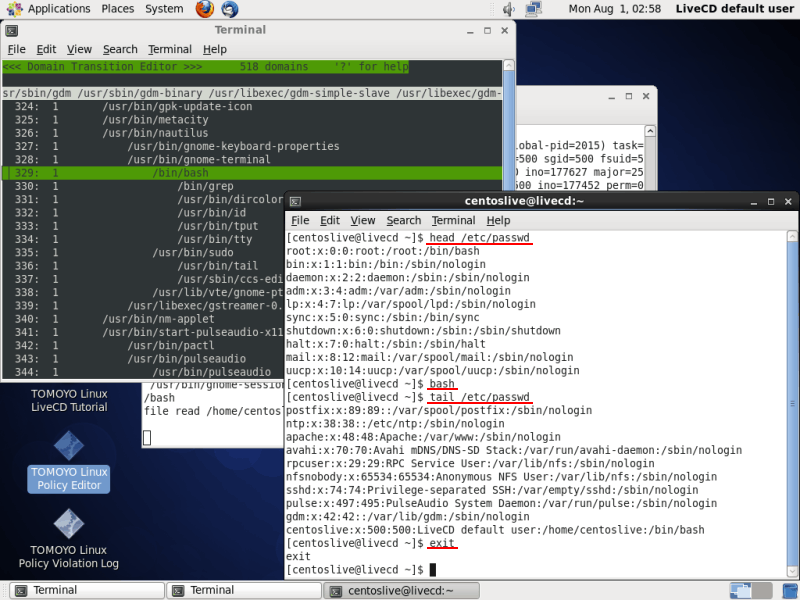Open Search menu in centoslive@livecd terminal

pyautogui.click(x=404, y=220)
